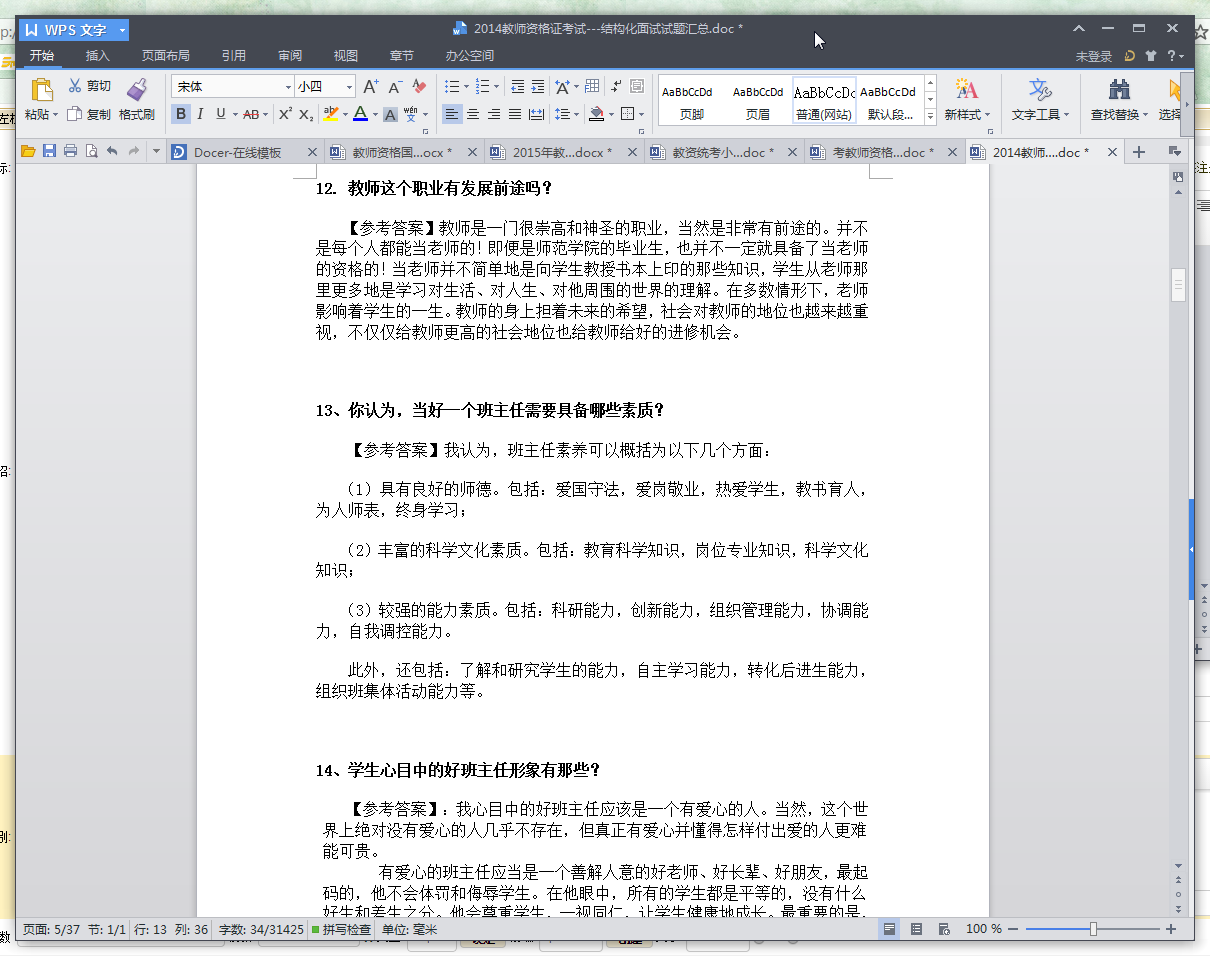Decrease paragraph indent
This screenshot has height=956, width=1210.
click(516, 87)
